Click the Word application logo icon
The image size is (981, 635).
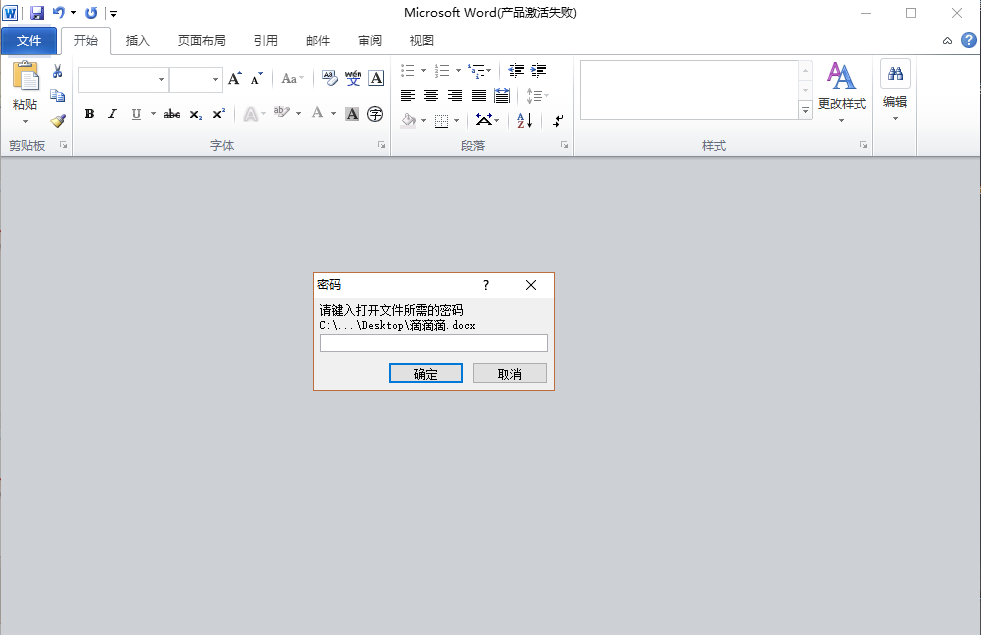(x=11, y=13)
